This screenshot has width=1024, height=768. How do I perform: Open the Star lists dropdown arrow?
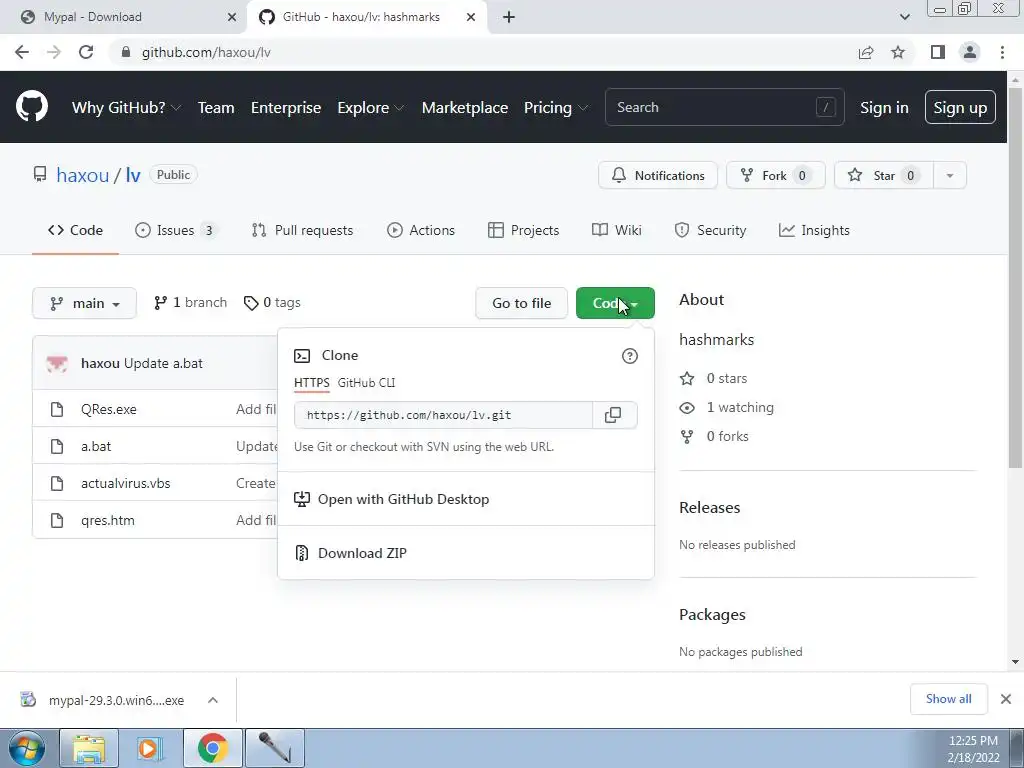tap(950, 176)
